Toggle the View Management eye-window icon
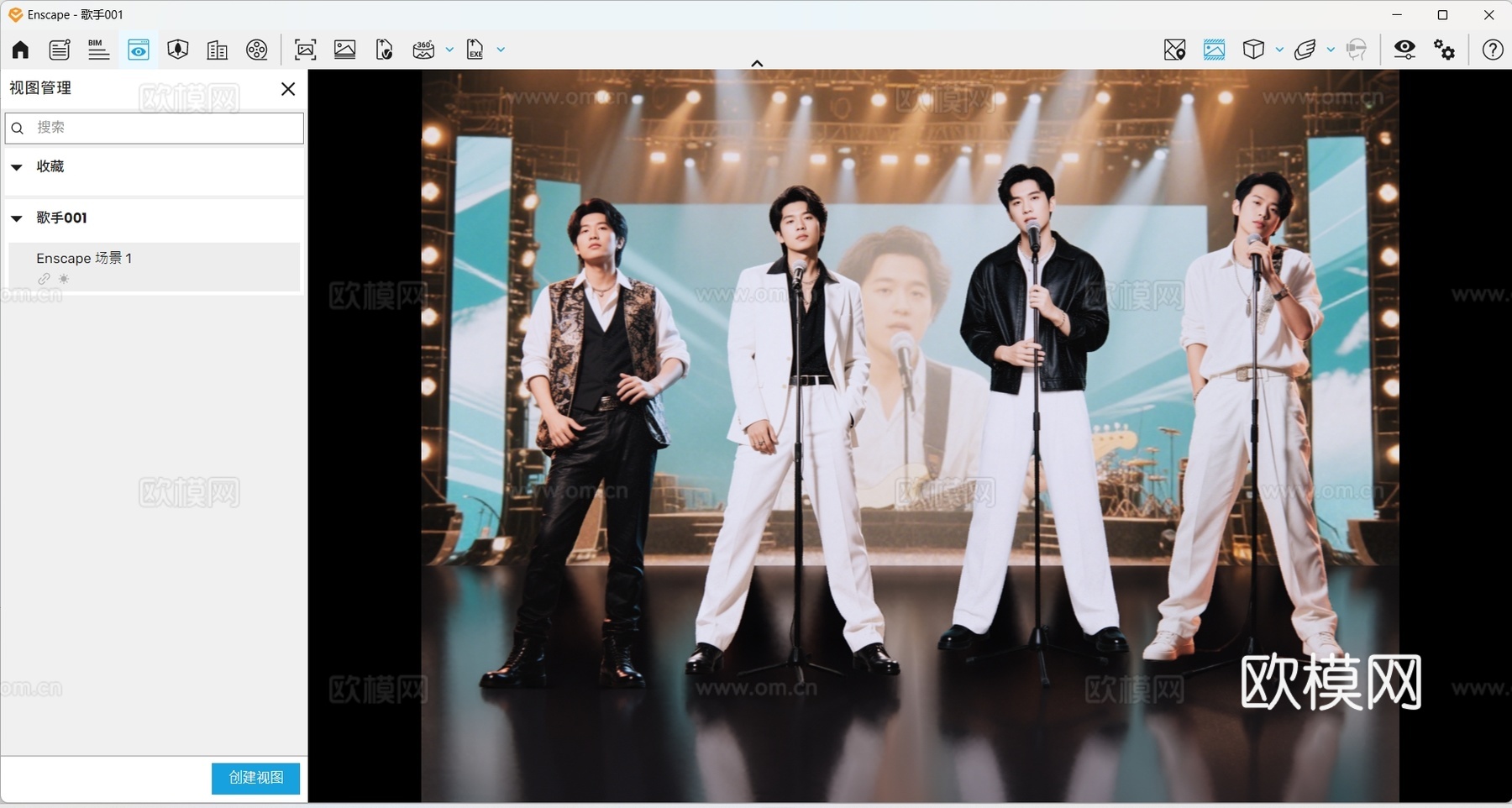The image size is (1512, 808). [139, 50]
